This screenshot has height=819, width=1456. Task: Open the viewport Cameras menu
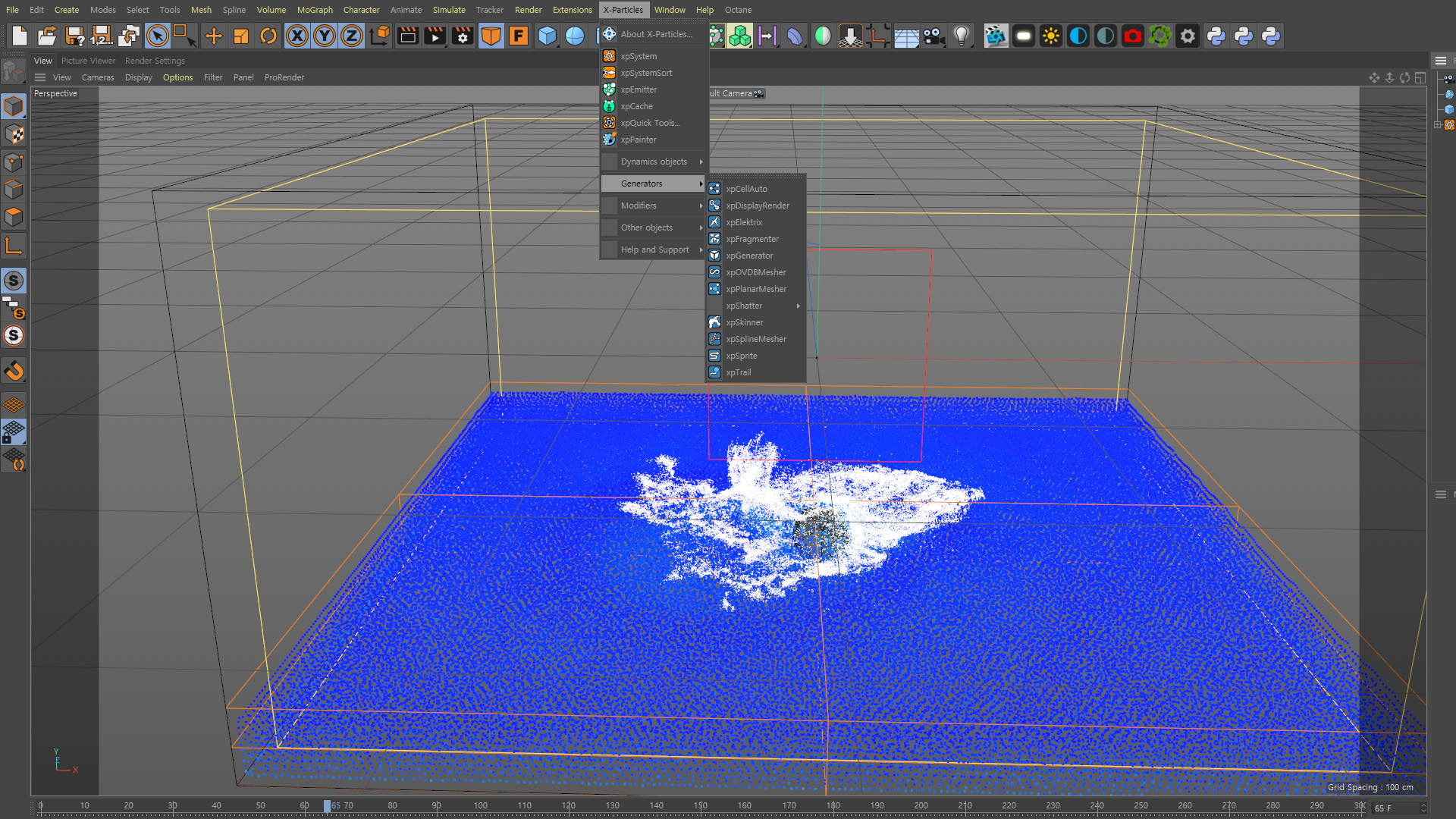tap(98, 77)
